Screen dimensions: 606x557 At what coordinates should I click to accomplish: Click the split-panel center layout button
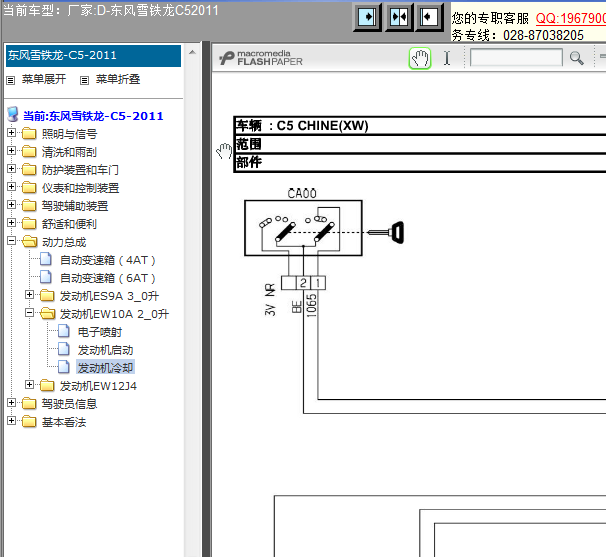point(399,17)
